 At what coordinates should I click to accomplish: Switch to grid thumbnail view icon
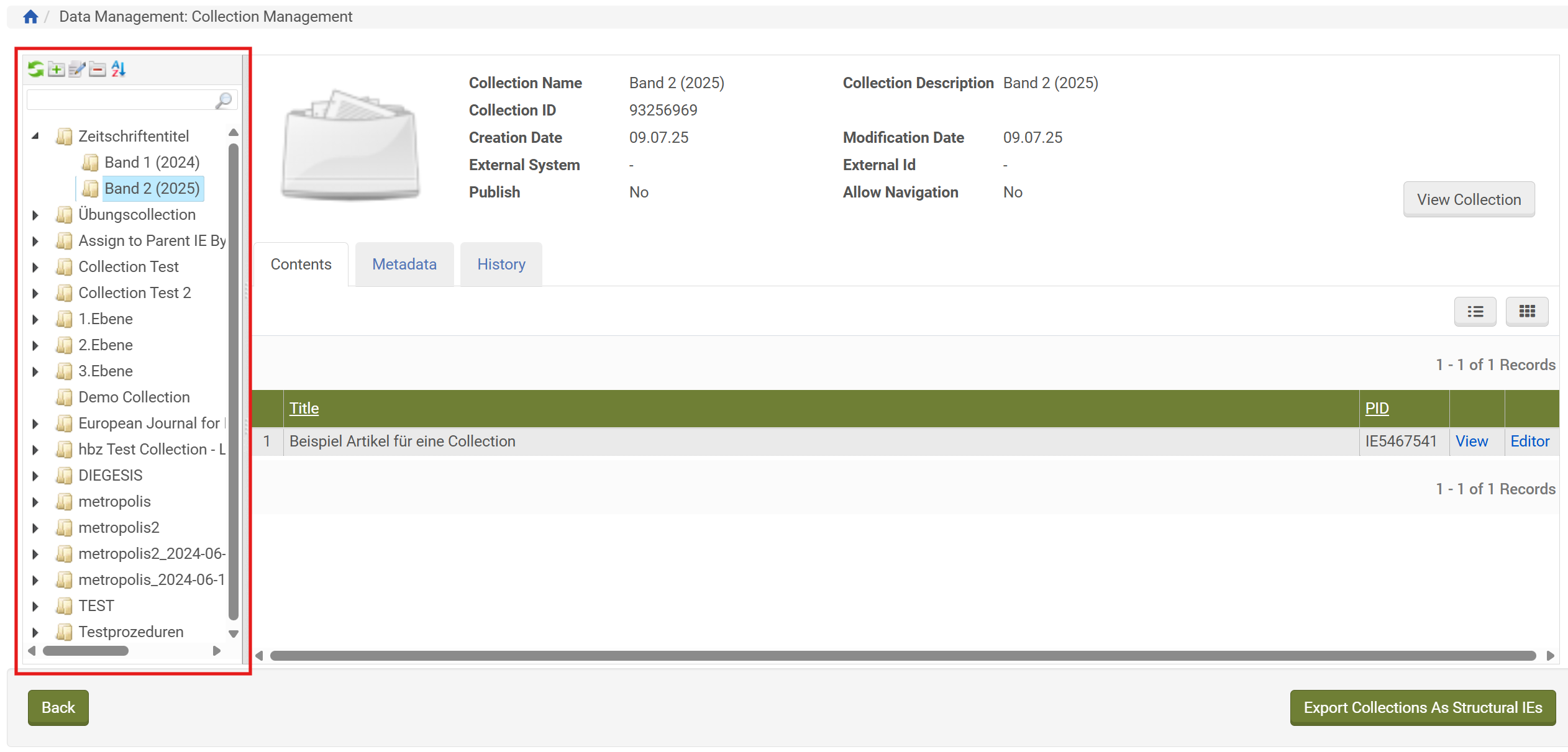pyautogui.click(x=1526, y=311)
